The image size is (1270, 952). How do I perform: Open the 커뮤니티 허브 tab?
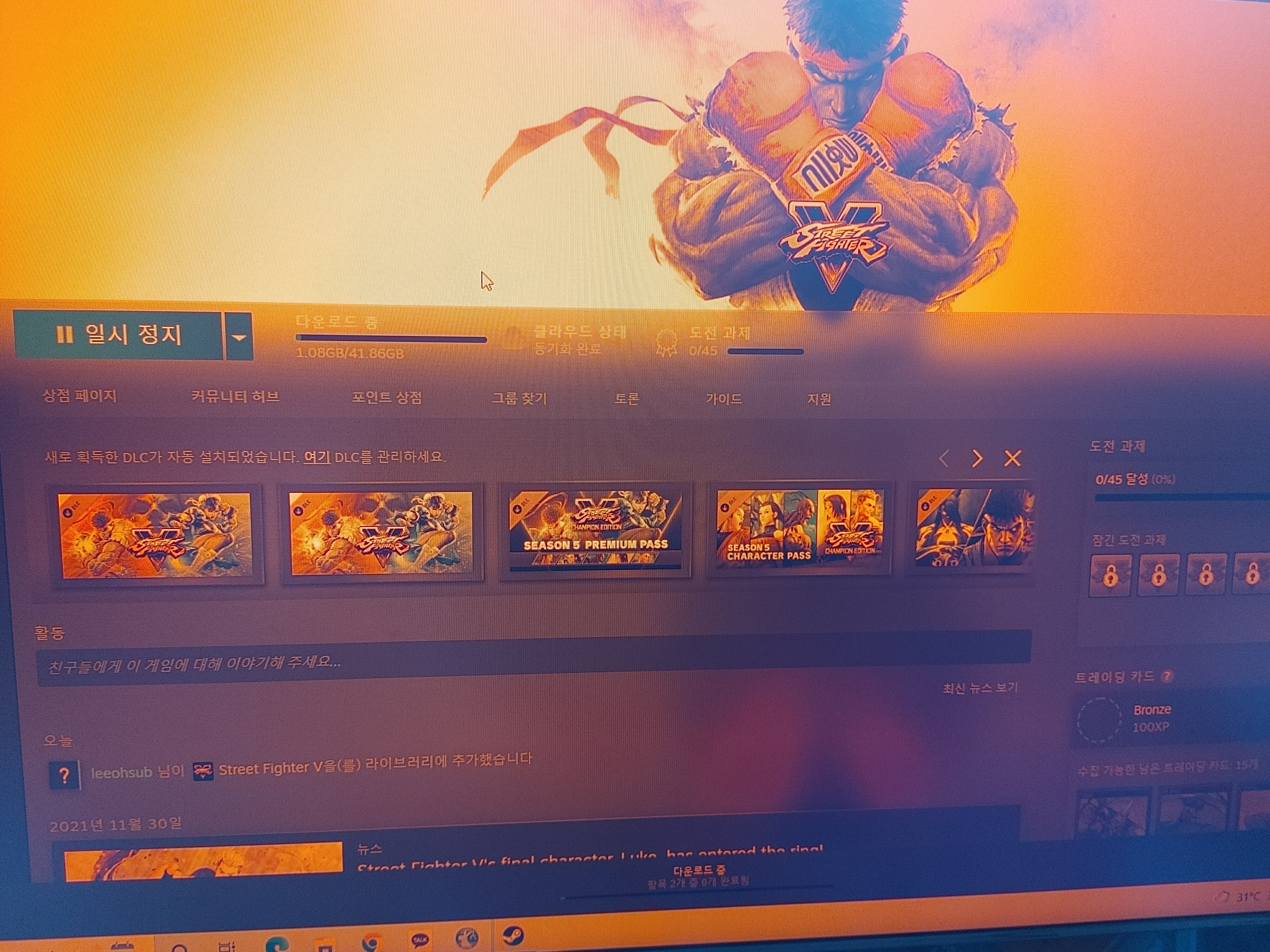click(235, 397)
